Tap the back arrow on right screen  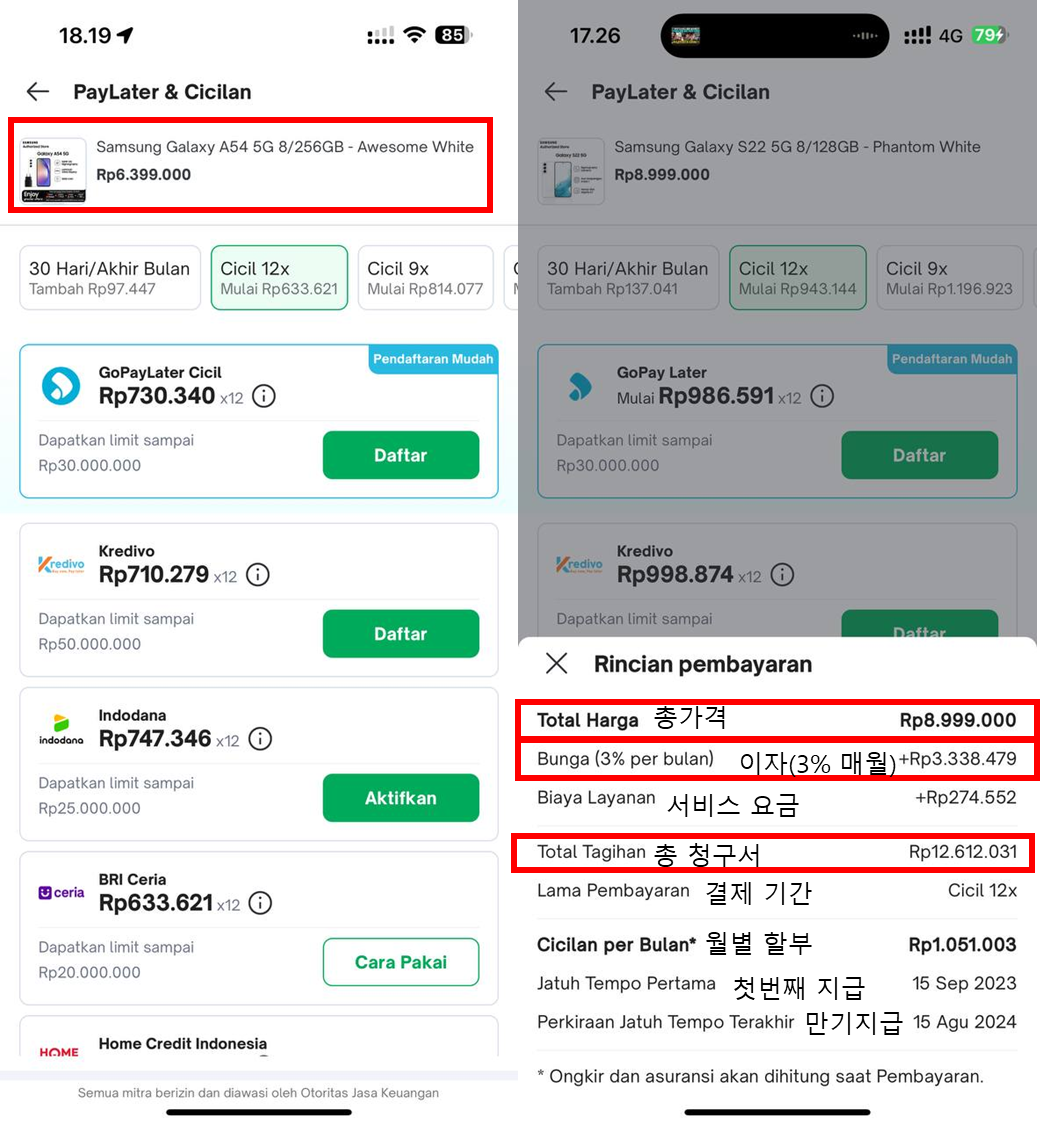coord(556,92)
